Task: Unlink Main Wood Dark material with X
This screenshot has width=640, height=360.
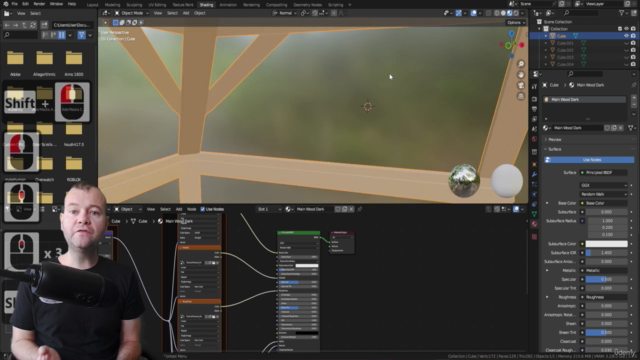Action: tap(621, 128)
